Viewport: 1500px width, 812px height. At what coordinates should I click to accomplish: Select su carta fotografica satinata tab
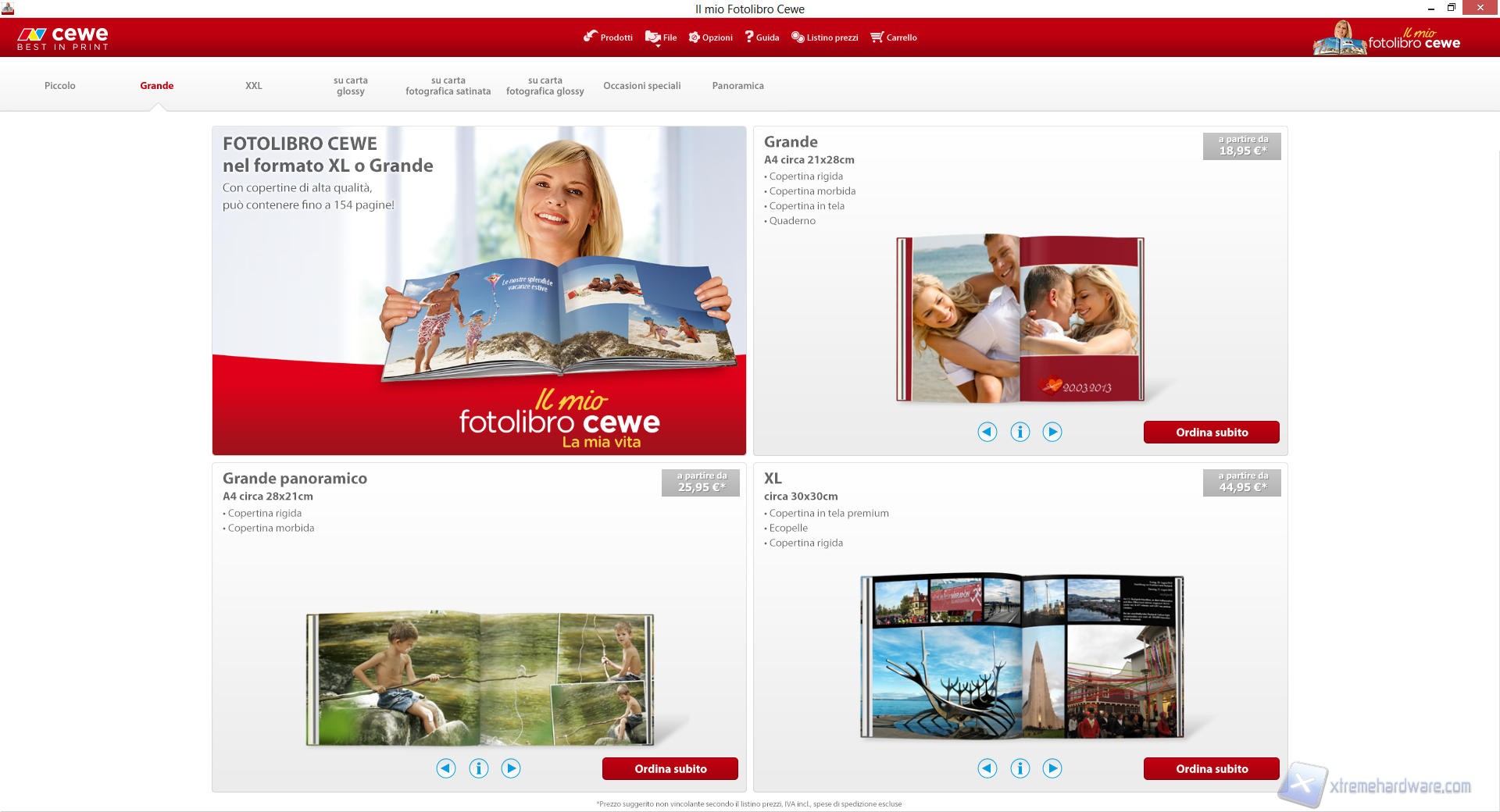(x=448, y=86)
